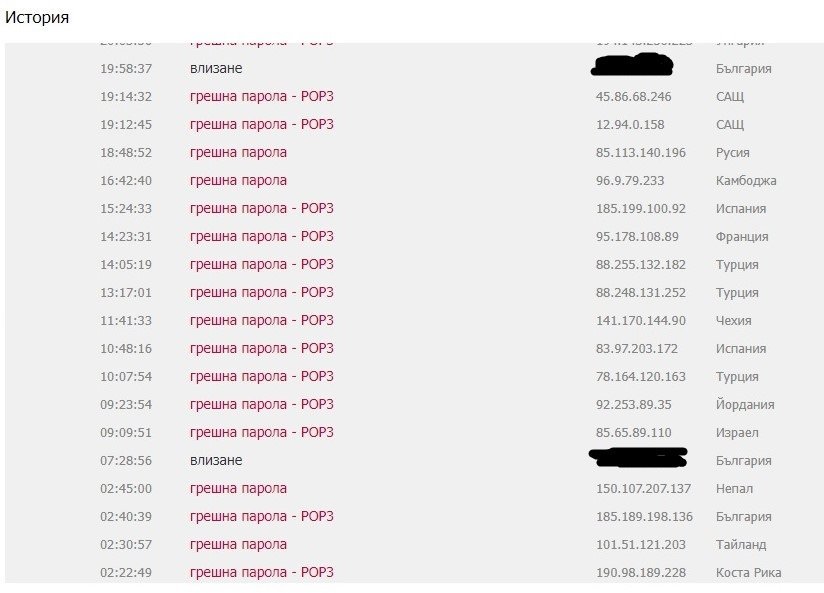824x593 pixels.
Task: Select the Коста Рика country entry
Action: [x=749, y=573]
